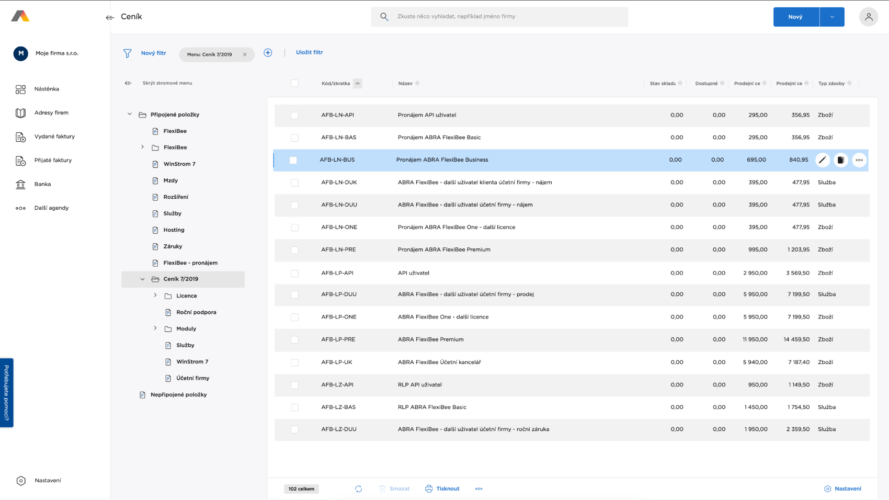Collapse the Připojené položky tree node
The image size is (889, 500).
point(129,114)
